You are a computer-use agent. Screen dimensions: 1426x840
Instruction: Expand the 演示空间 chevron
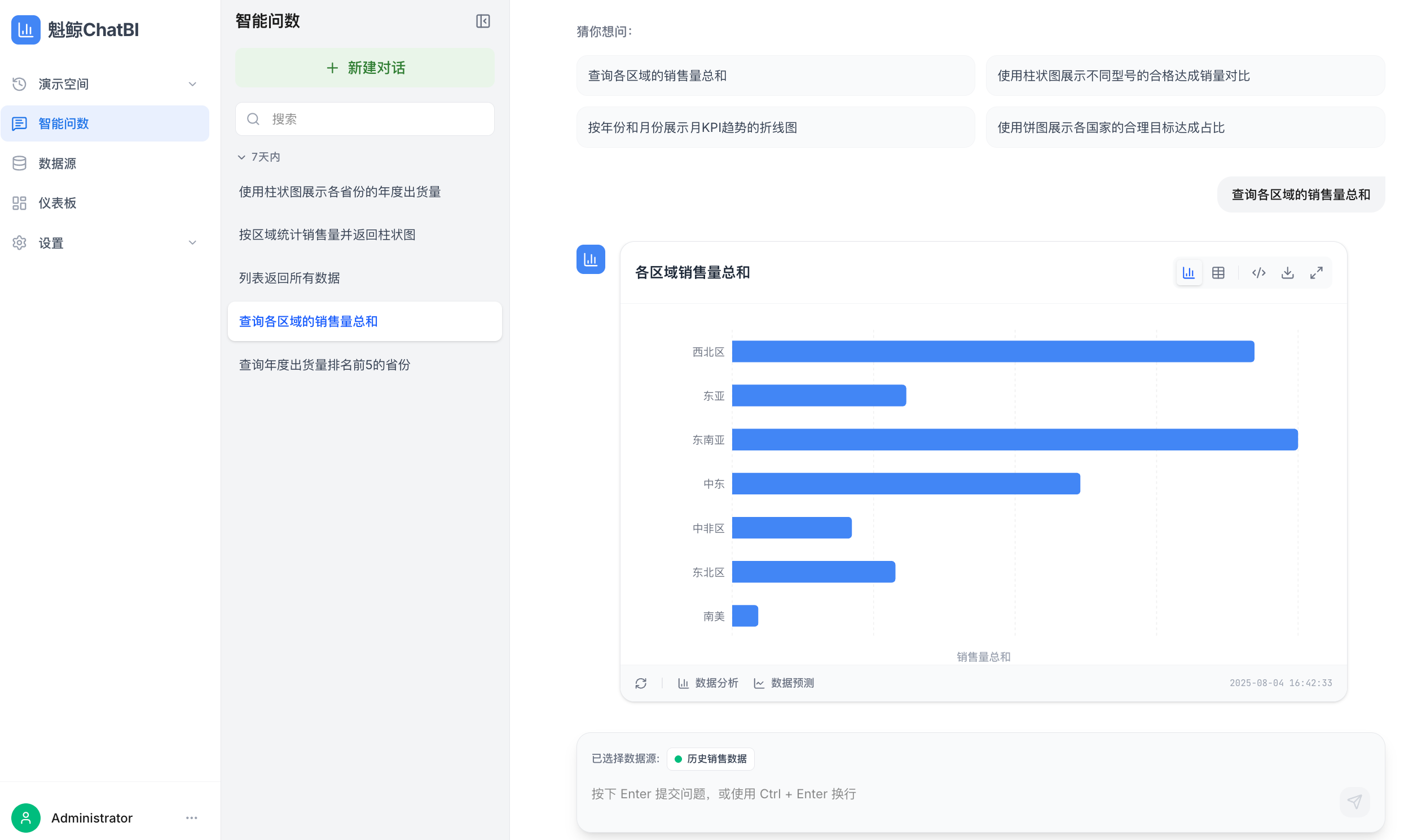192,84
